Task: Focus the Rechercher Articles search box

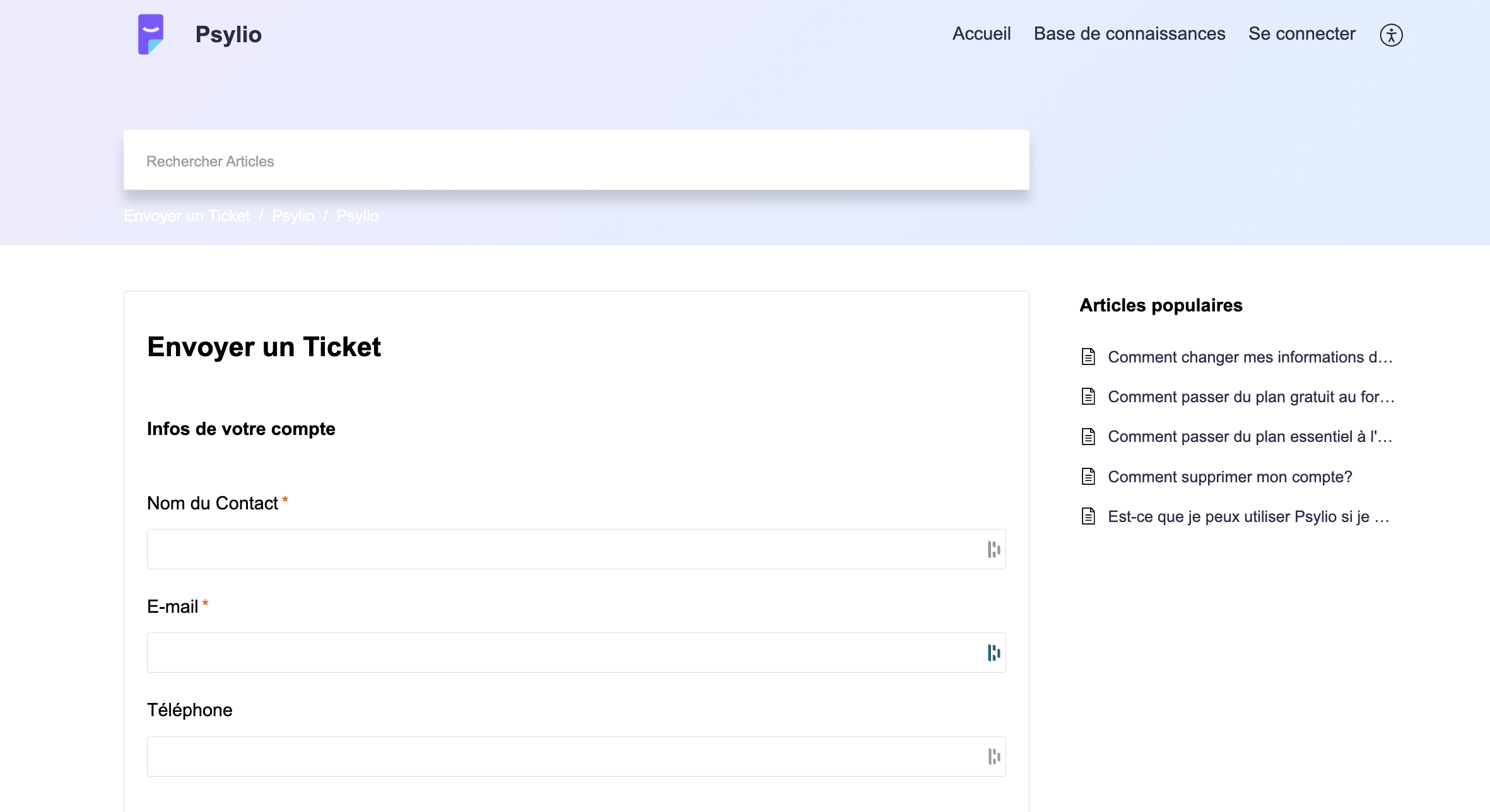Action: [x=576, y=161]
